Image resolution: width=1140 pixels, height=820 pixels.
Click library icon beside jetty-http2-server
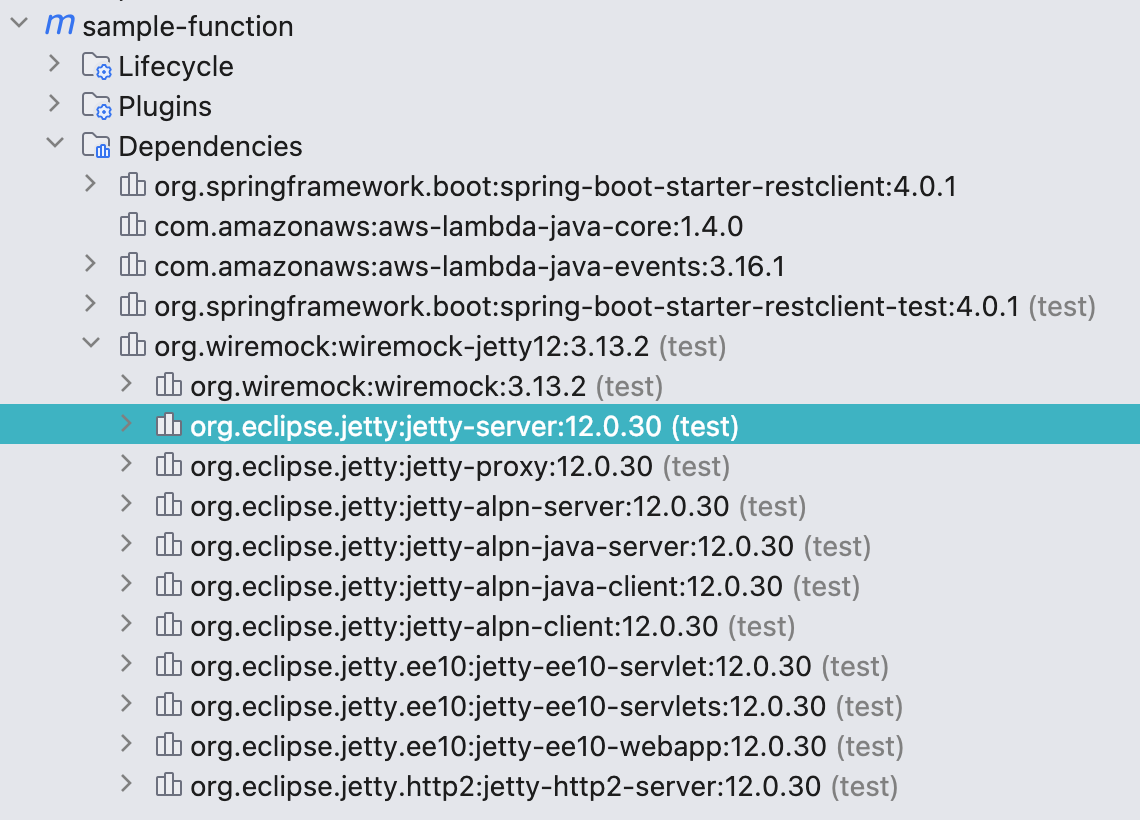[x=168, y=786]
